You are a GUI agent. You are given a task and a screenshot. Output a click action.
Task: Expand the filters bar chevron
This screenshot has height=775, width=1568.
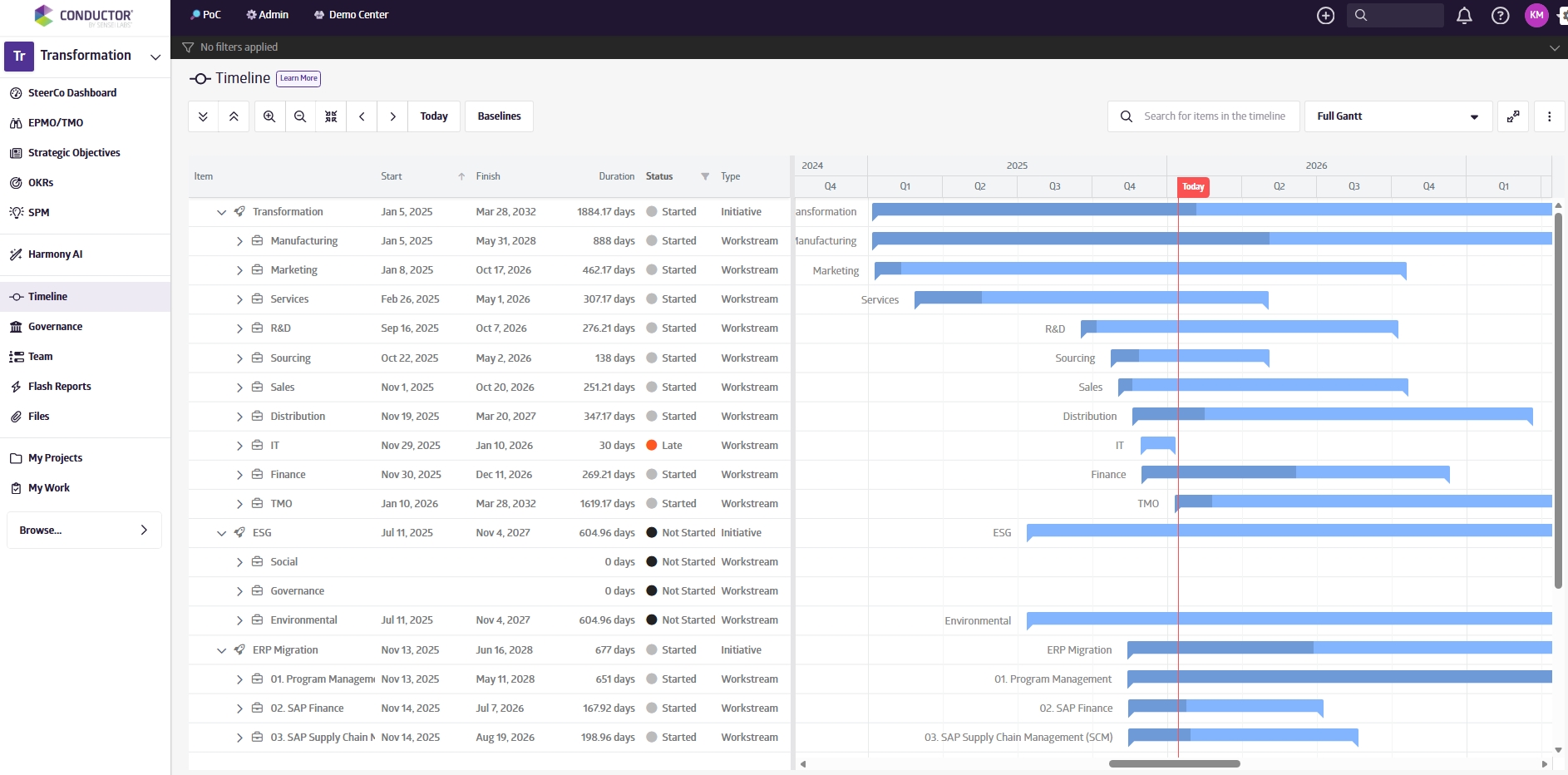1555,47
